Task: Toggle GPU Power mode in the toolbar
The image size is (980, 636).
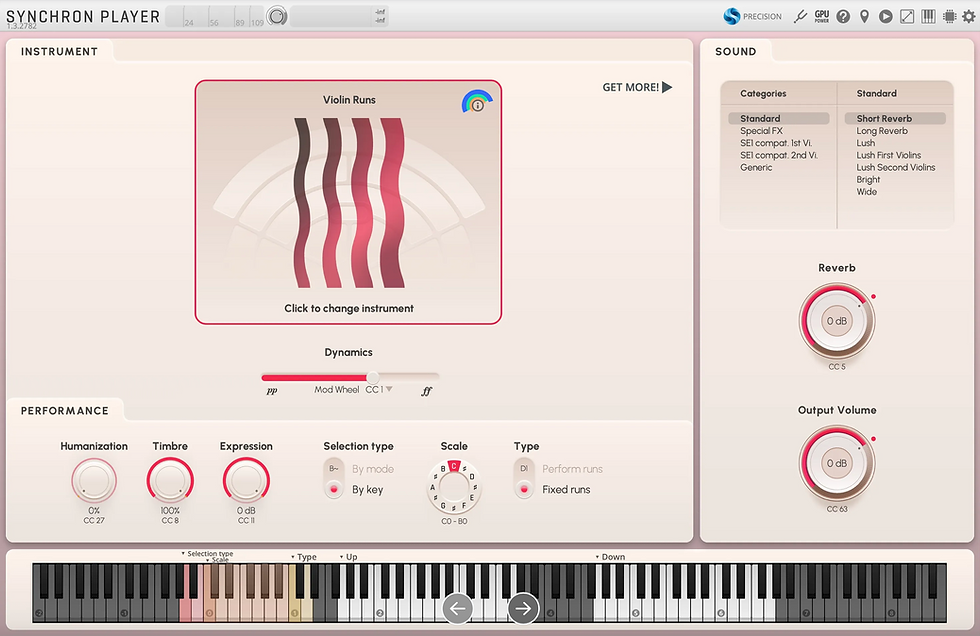Action: [x=822, y=16]
